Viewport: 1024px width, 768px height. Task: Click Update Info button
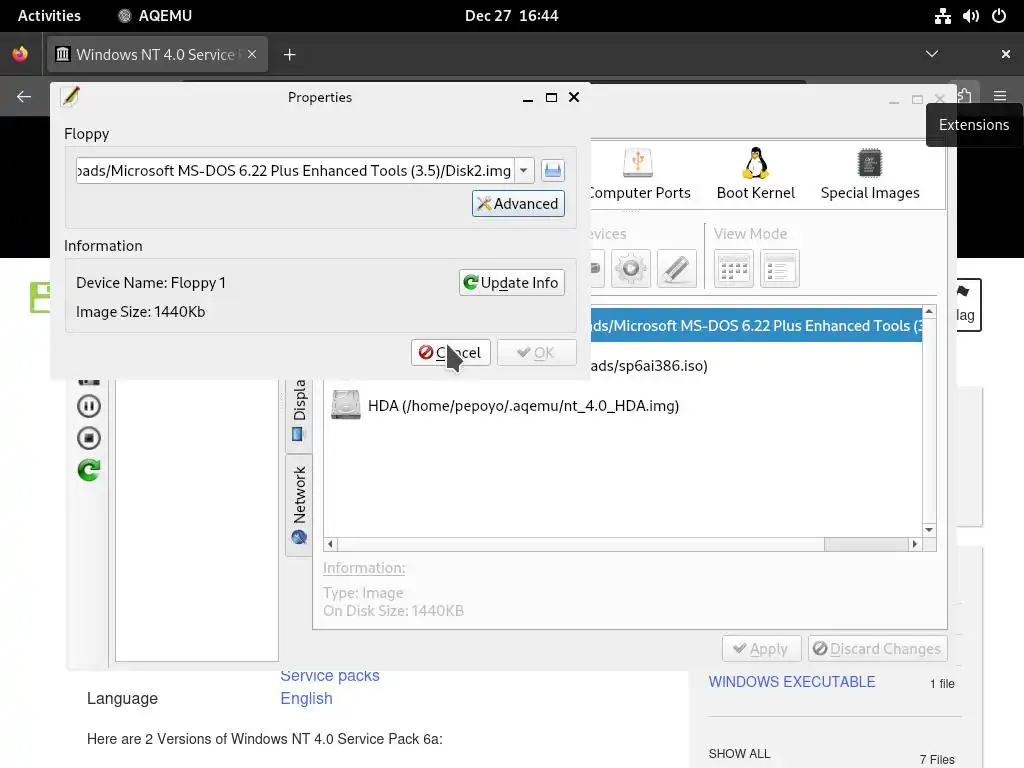point(511,283)
